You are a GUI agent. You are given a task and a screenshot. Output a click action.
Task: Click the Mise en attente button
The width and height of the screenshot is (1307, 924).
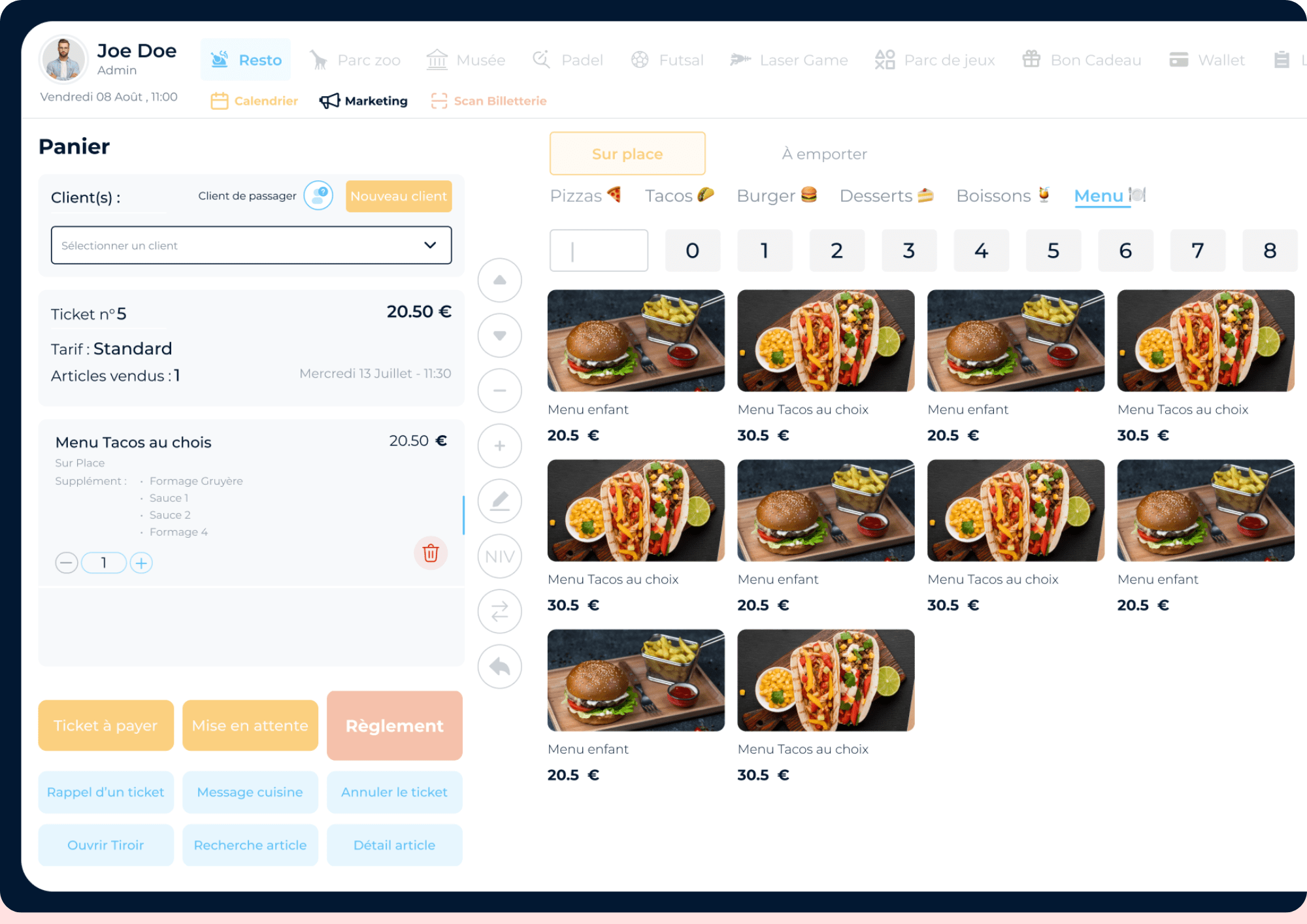(250, 725)
